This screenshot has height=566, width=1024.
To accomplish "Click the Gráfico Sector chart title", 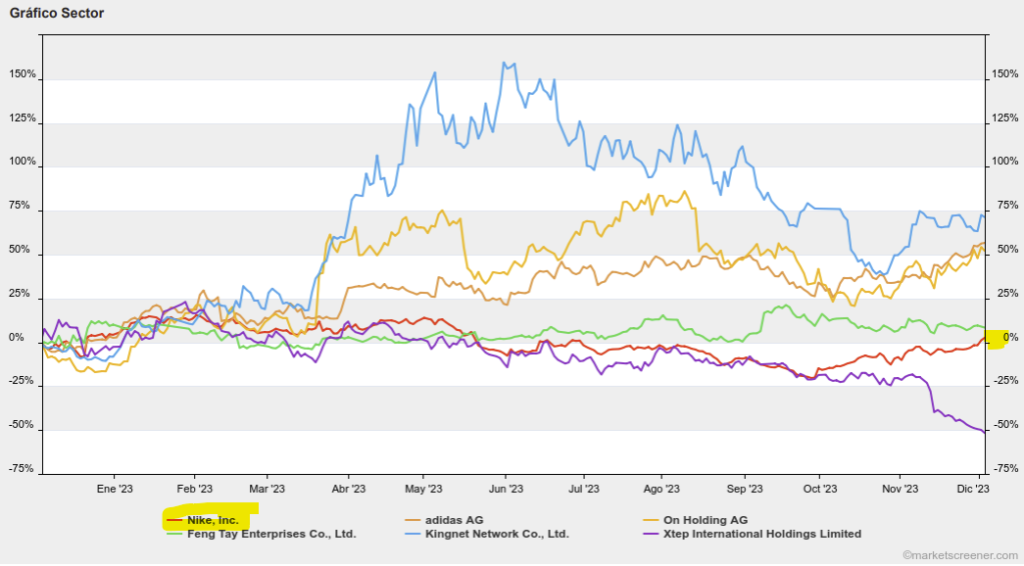I will coord(55,13).
